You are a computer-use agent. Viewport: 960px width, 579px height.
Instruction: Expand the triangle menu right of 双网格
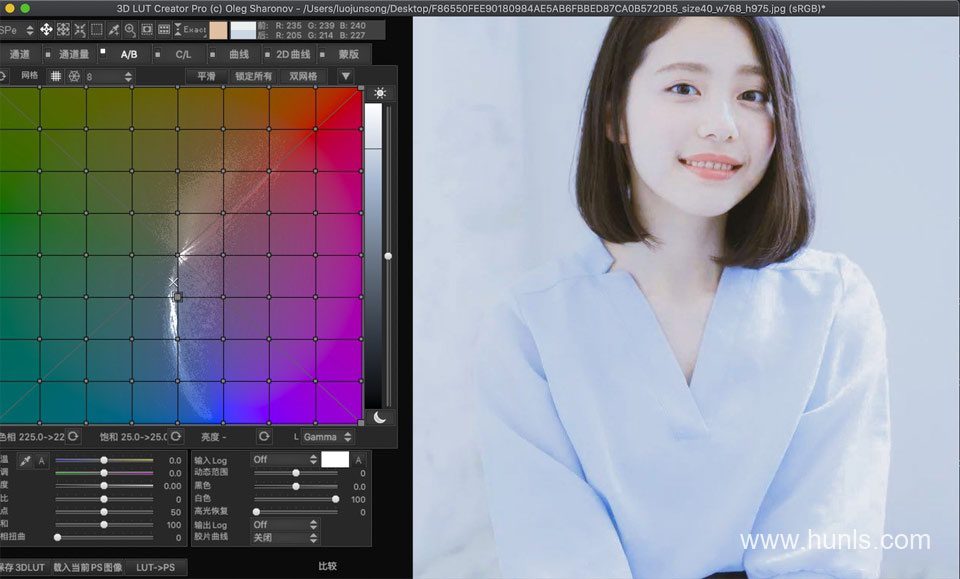[x=345, y=76]
